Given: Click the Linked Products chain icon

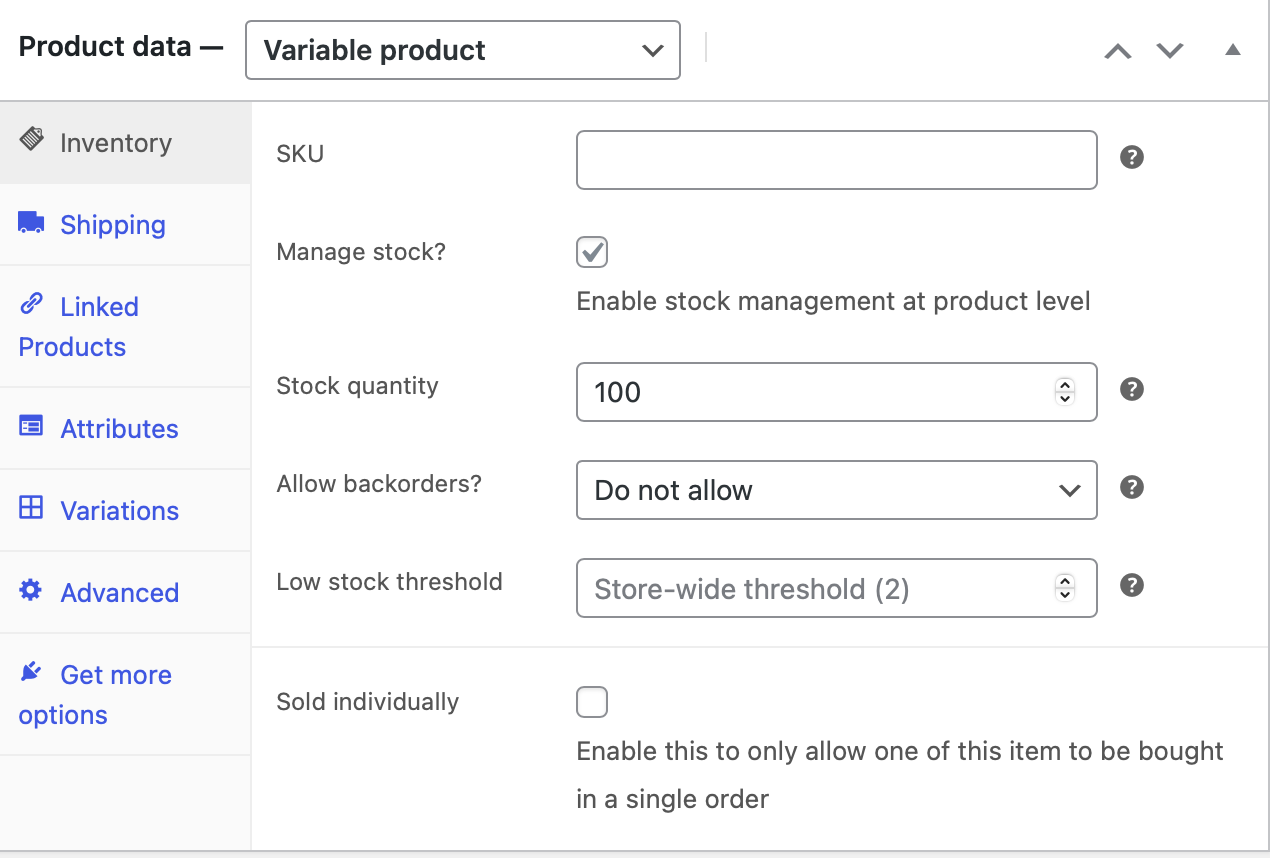Looking at the screenshot, I should [32, 303].
